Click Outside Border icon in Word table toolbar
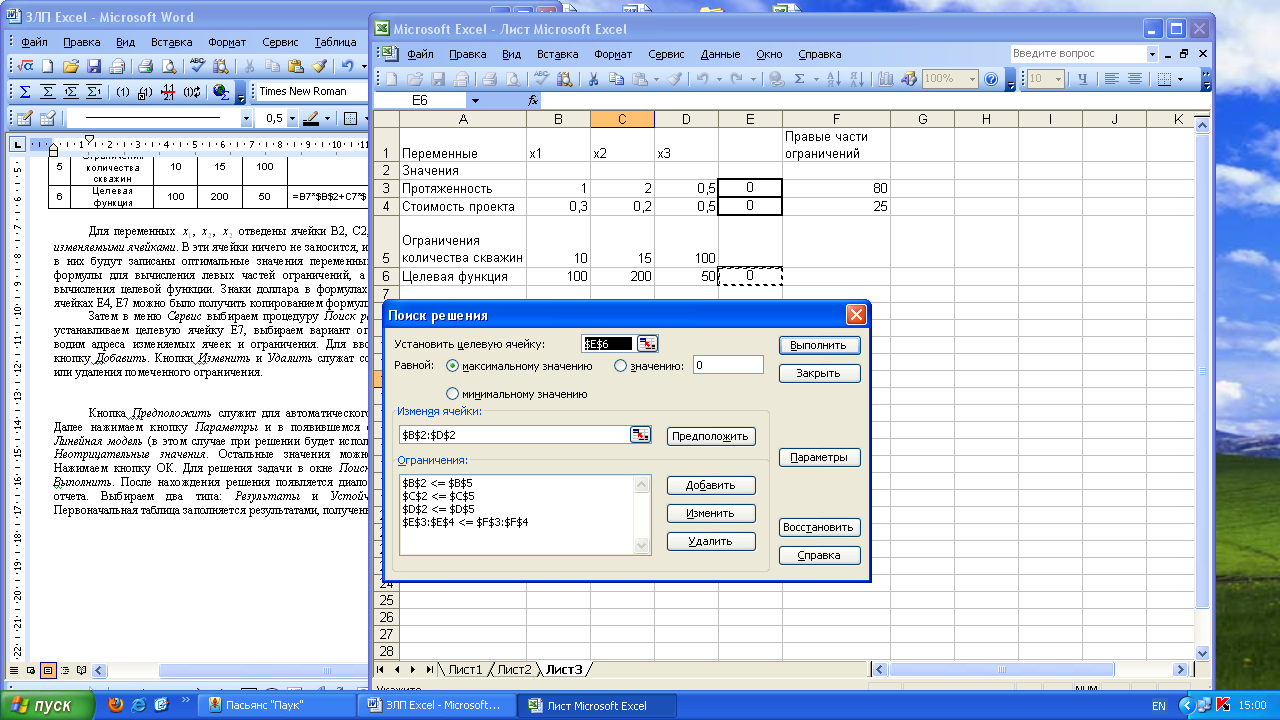This screenshot has width=1280, height=720. click(350, 118)
